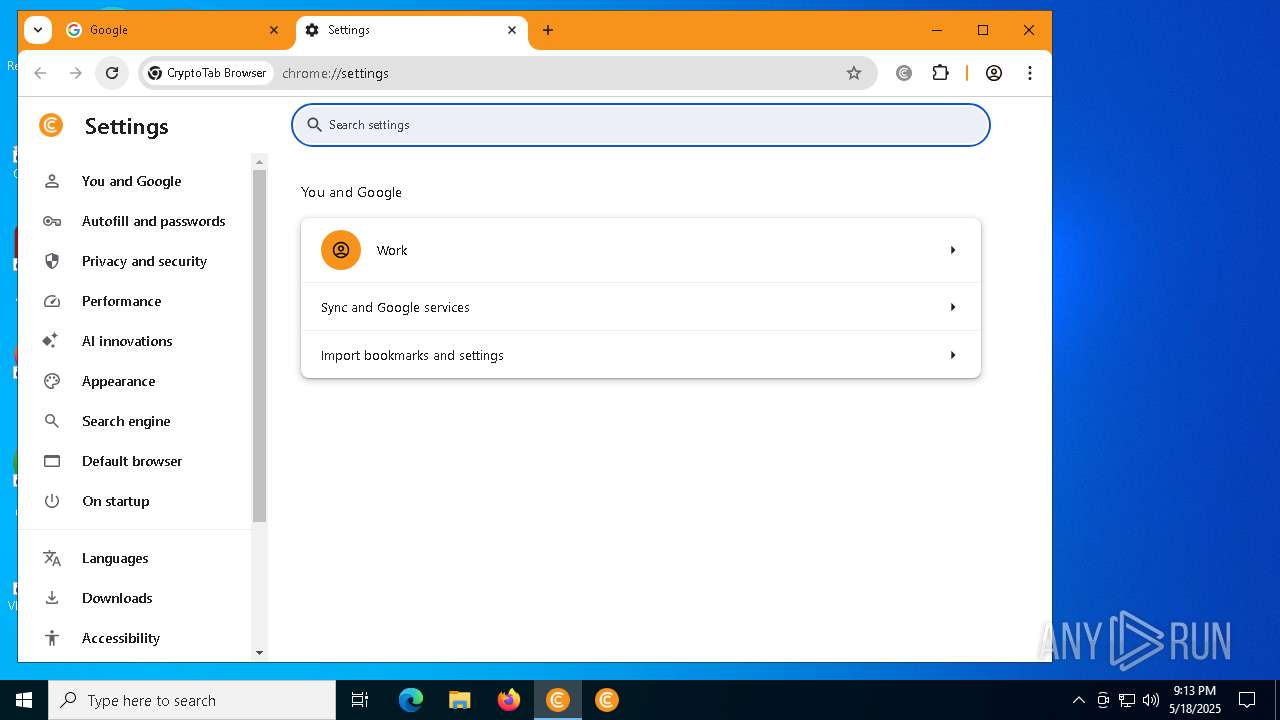Viewport: 1280px width, 720px height.
Task: Launch Firefox from taskbar
Action: pyautogui.click(x=509, y=700)
